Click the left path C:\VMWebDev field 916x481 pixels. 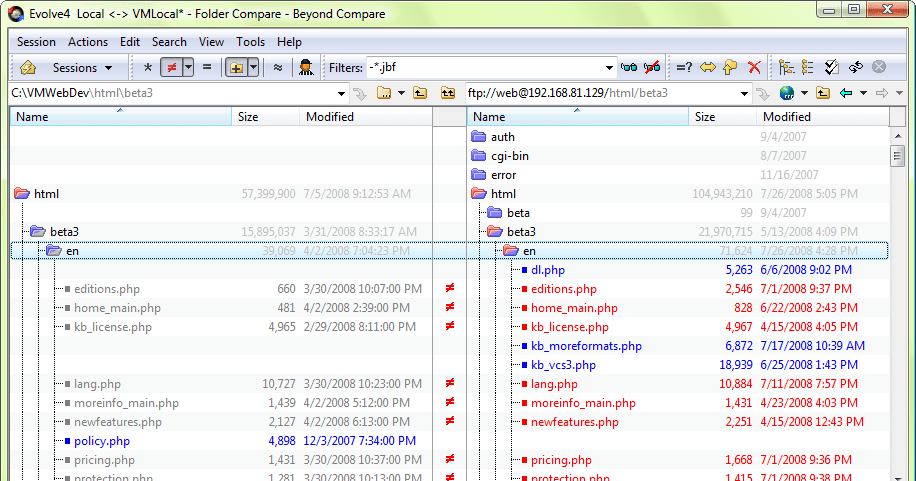click(172, 93)
